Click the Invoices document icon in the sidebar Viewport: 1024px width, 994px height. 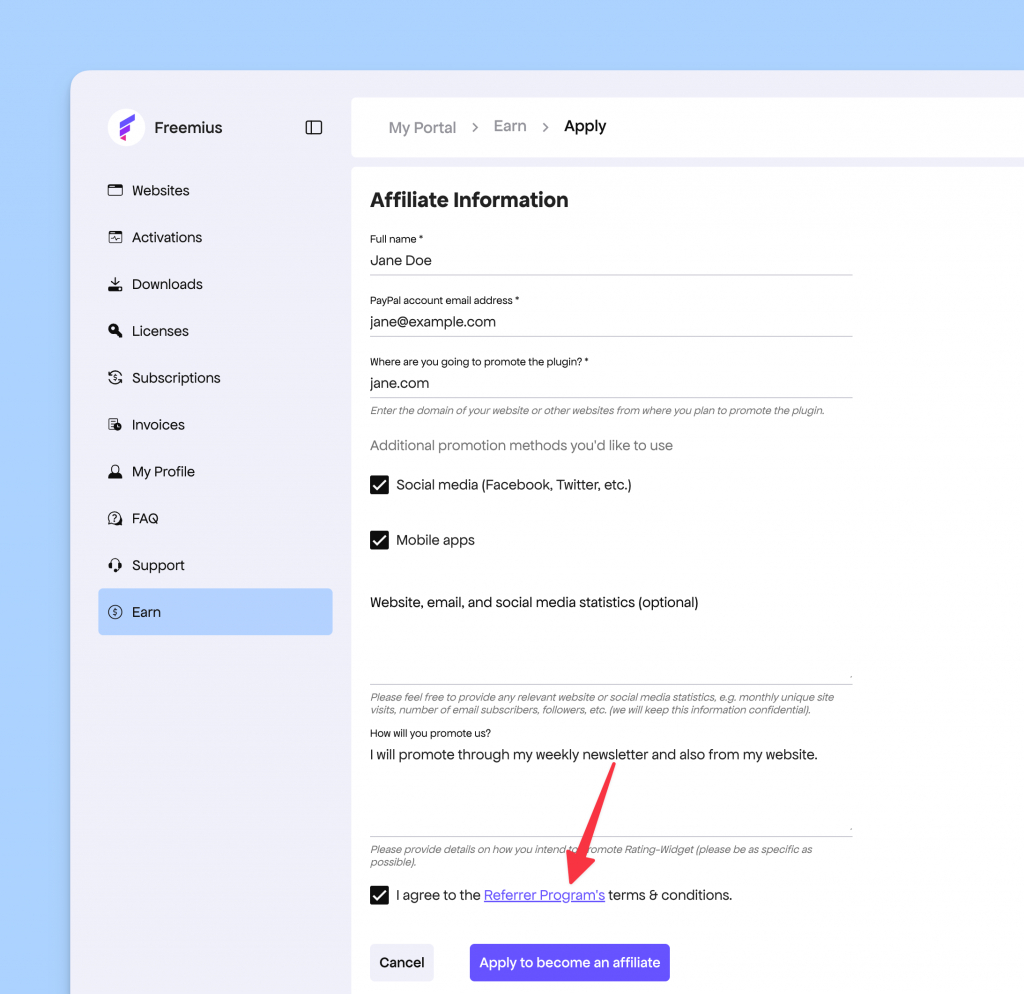pos(115,425)
